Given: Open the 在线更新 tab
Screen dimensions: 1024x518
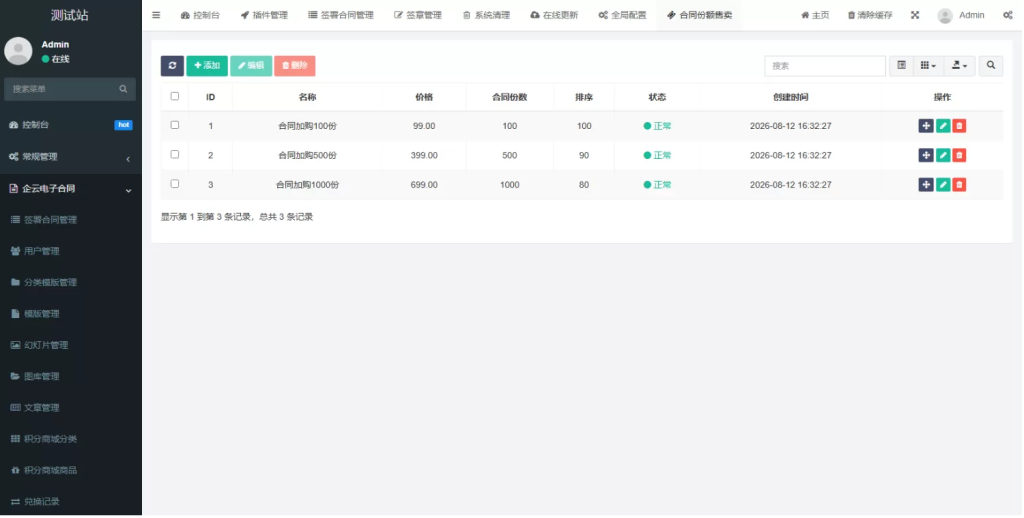Looking at the screenshot, I should click(554, 15).
